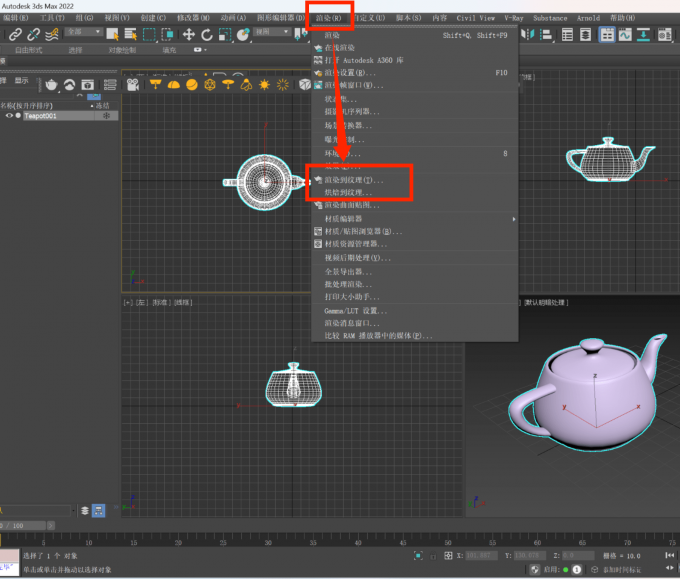Open the Scene Explorer toggle icon
The height and width of the screenshot is (579, 680).
567,34
